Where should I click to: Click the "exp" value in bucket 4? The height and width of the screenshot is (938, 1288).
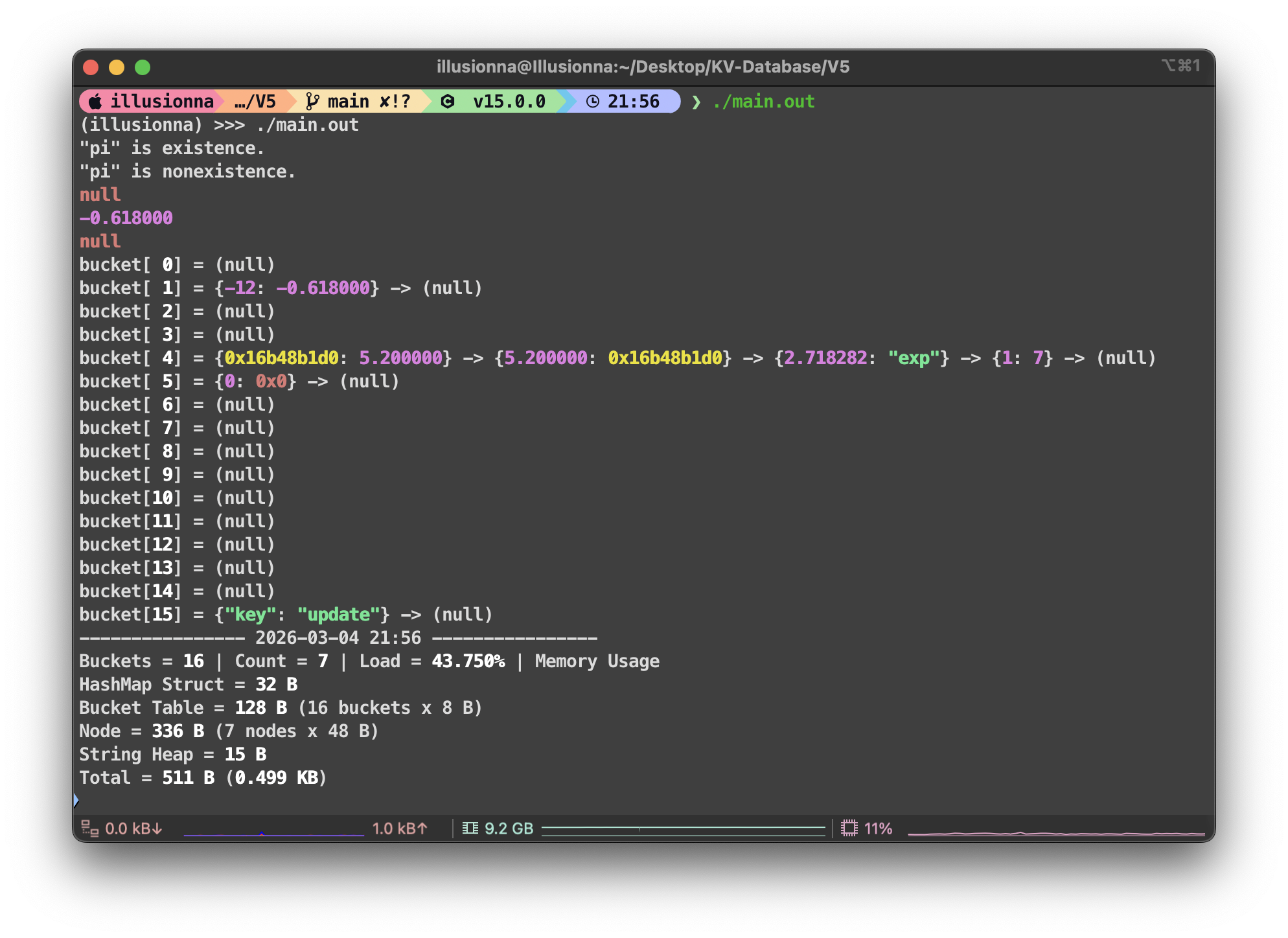914,358
